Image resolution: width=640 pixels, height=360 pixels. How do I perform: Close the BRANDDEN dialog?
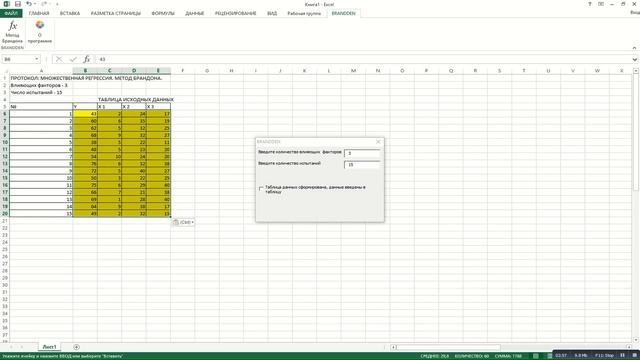[x=378, y=142]
